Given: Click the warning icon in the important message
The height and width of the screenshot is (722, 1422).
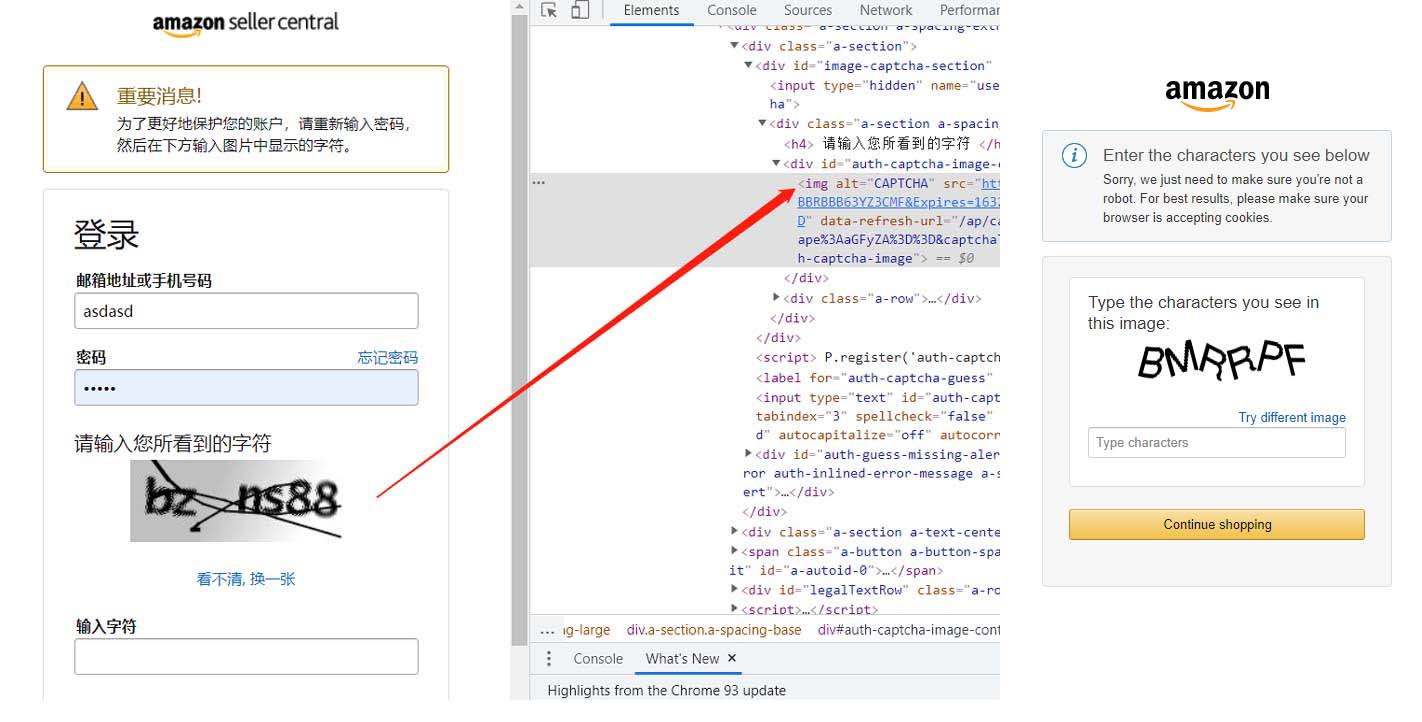Looking at the screenshot, I should pyautogui.click(x=82, y=97).
